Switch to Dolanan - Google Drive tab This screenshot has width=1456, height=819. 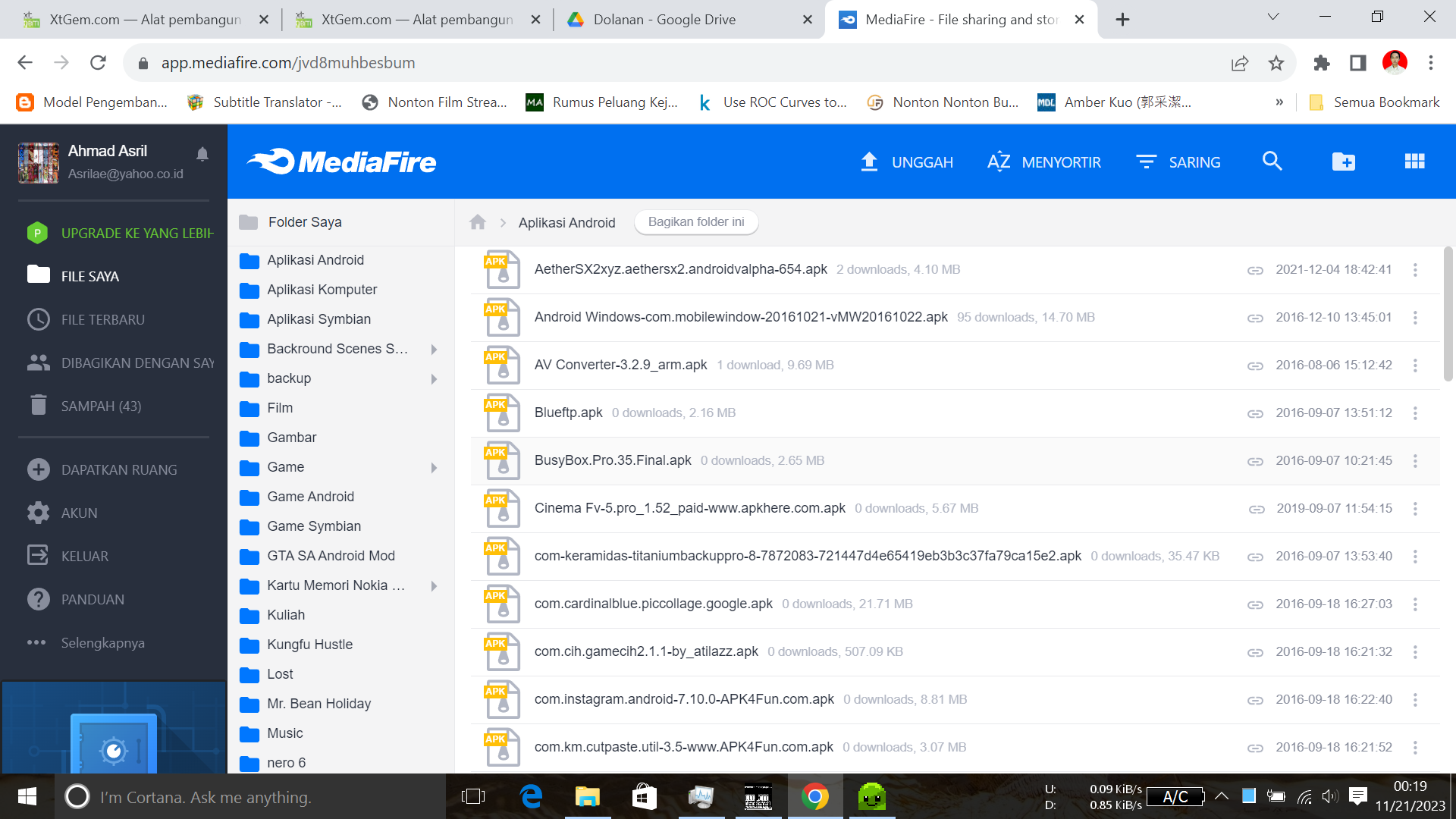(664, 20)
